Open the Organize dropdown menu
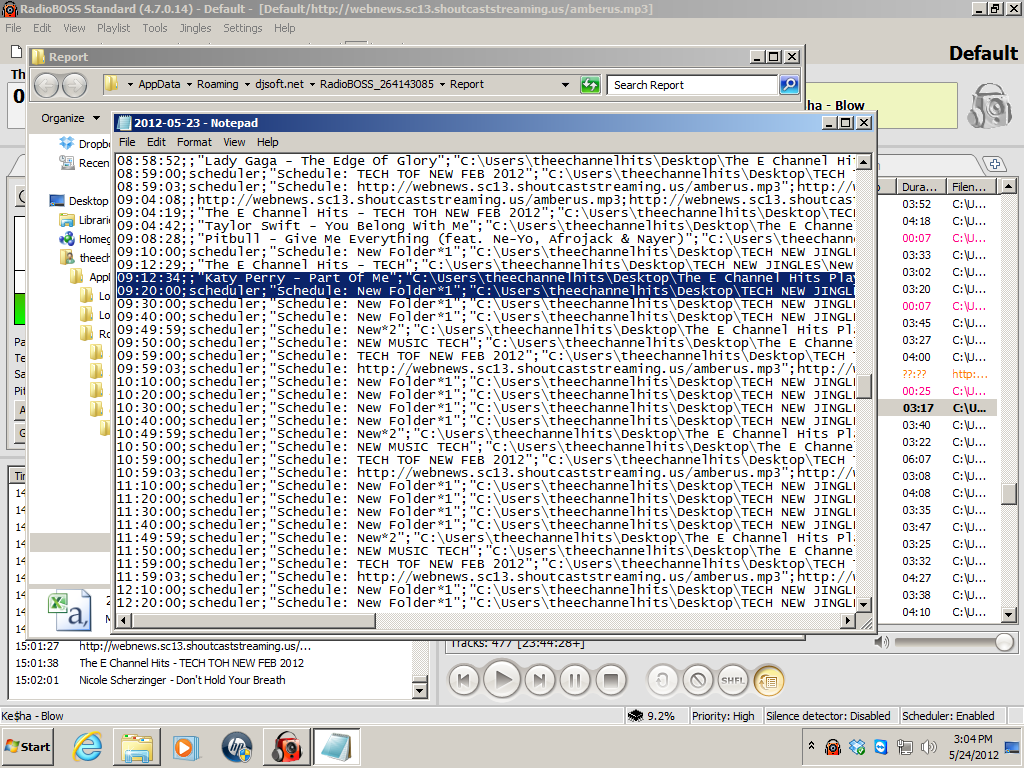The width and height of the screenshot is (1024, 768). click(70, 118)
